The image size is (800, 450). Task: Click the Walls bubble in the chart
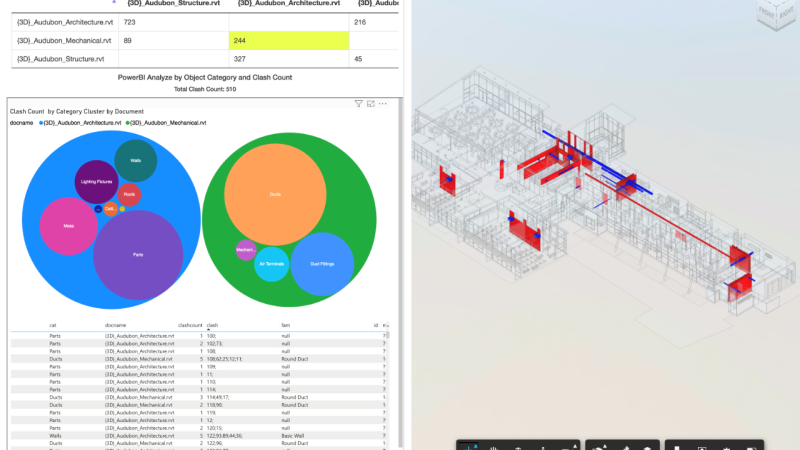[x=136, y=161]
